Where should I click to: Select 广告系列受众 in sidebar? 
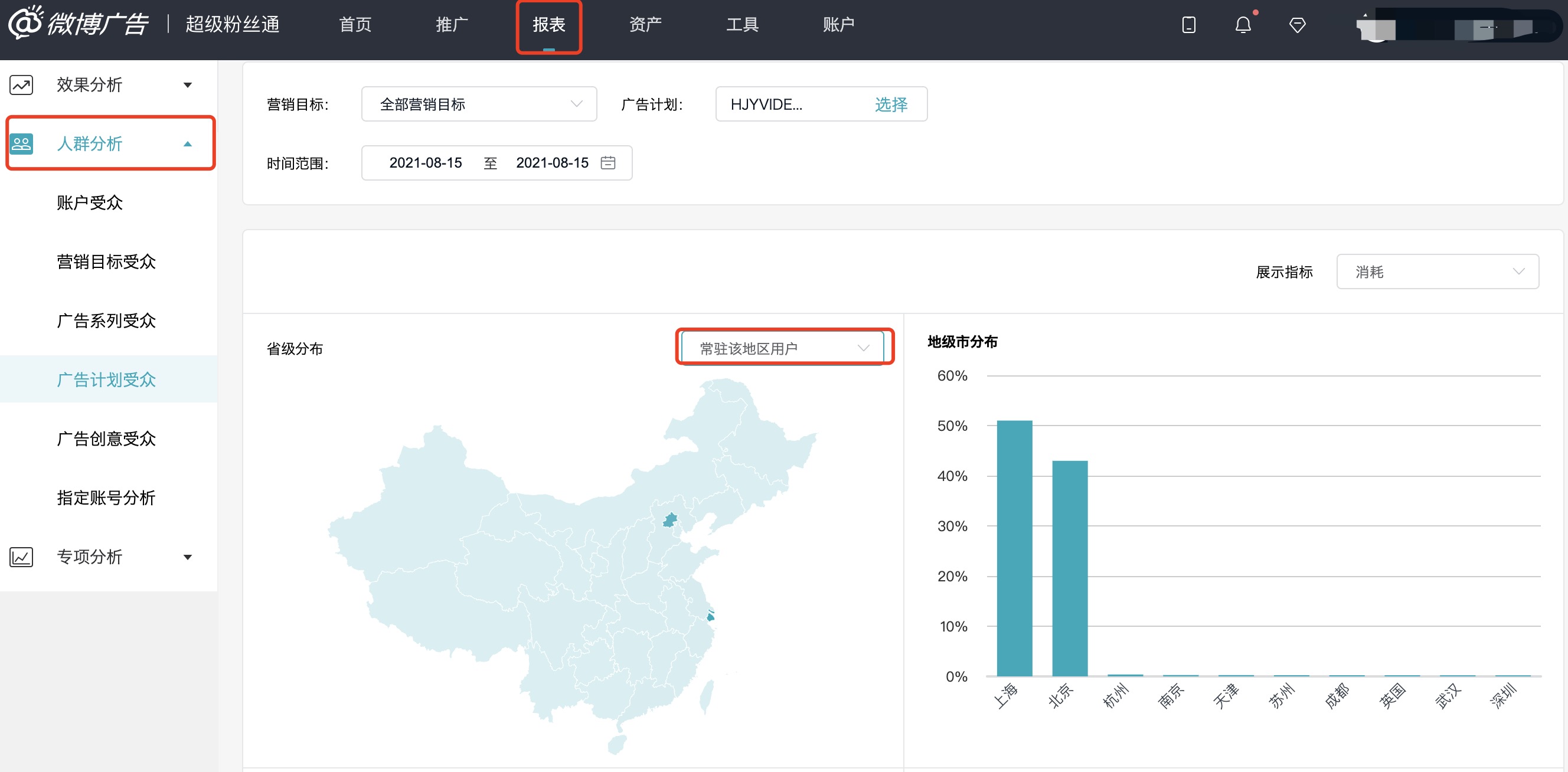click(x=106, y=320)
